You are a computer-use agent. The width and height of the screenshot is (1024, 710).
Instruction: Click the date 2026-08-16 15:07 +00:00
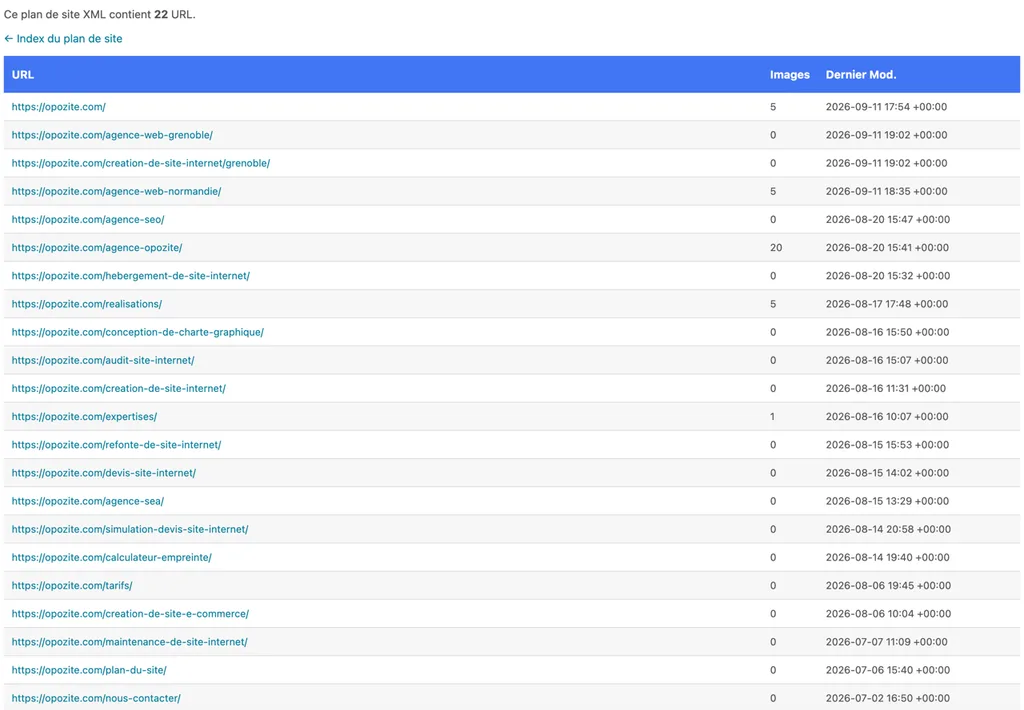click(x=887, y=359)
